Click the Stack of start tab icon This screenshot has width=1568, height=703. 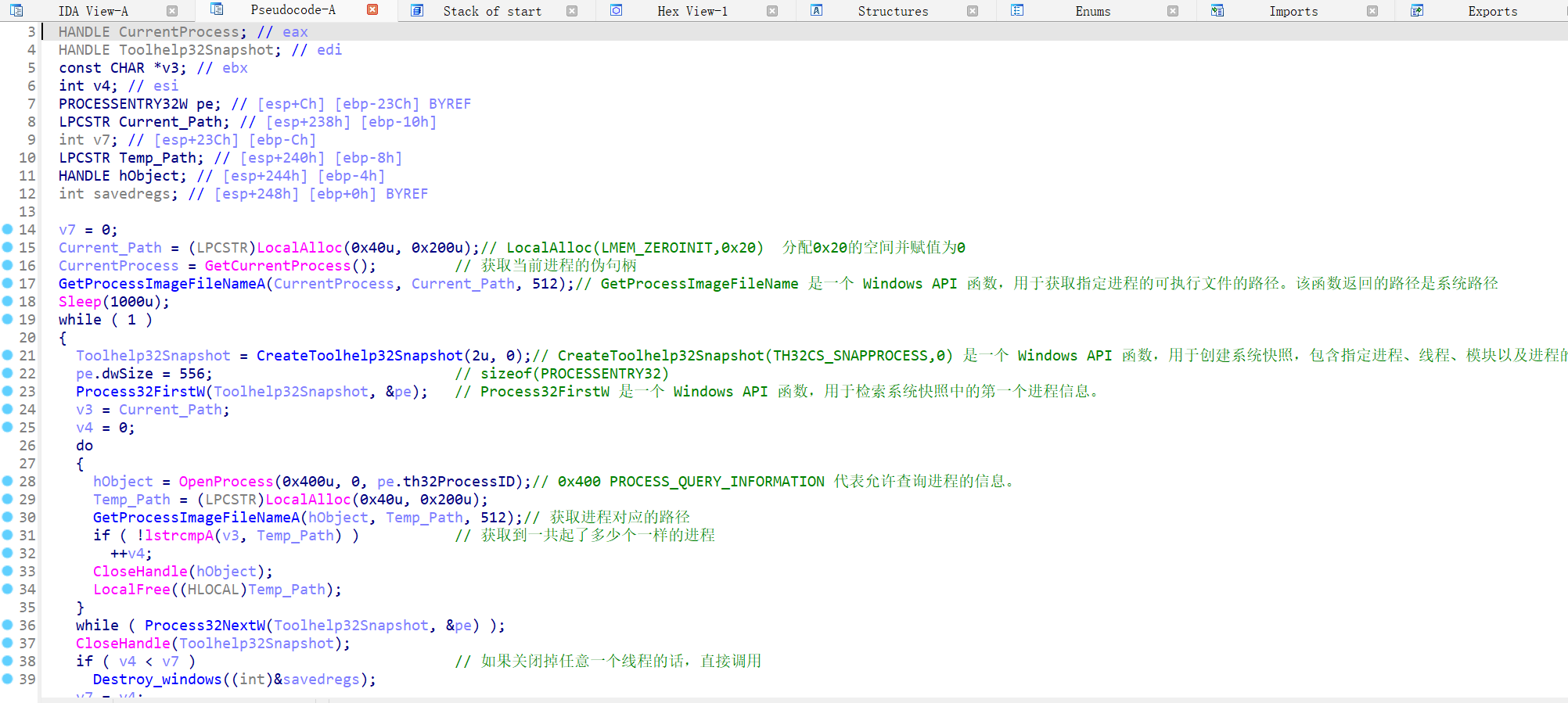click(417, 11)
